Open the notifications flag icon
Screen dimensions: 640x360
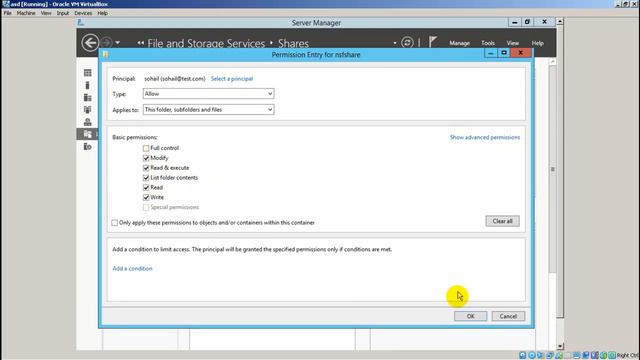point(433,42)
